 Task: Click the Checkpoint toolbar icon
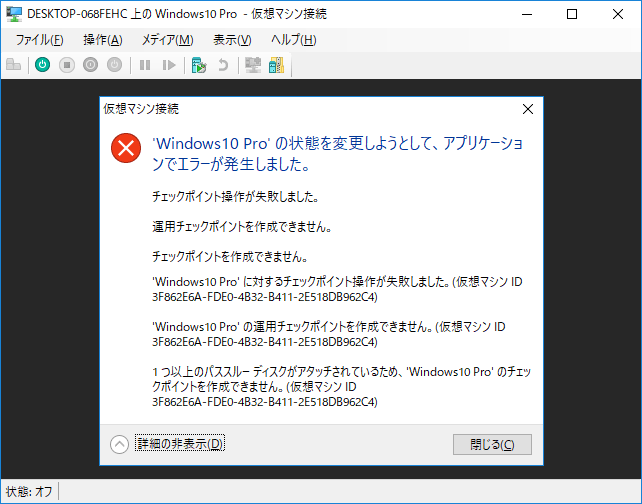(199, 65)
